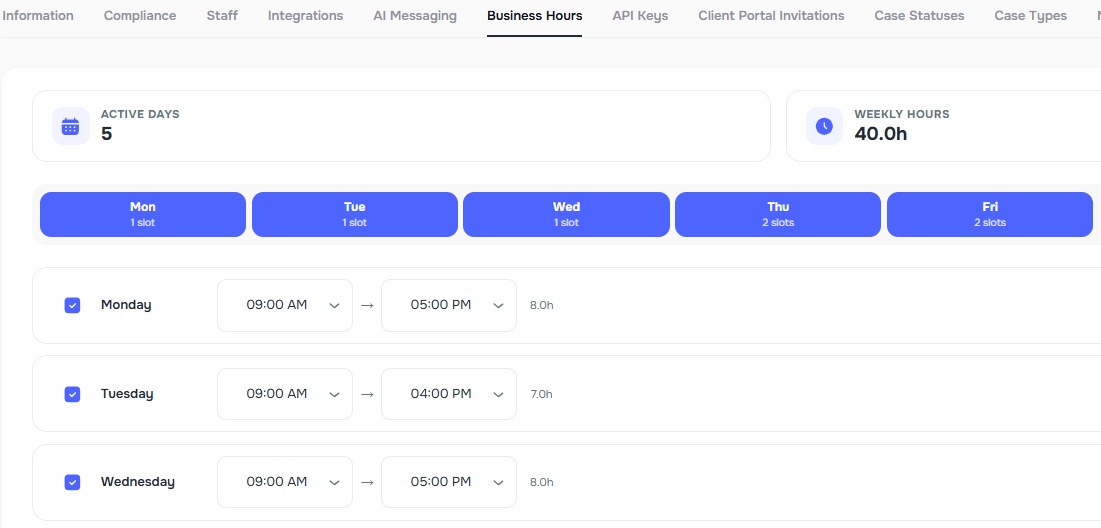The height and width of the screenshot is (528, 1101).
Task: Uncheck the Monday checkbox
Action: [72, 305]
